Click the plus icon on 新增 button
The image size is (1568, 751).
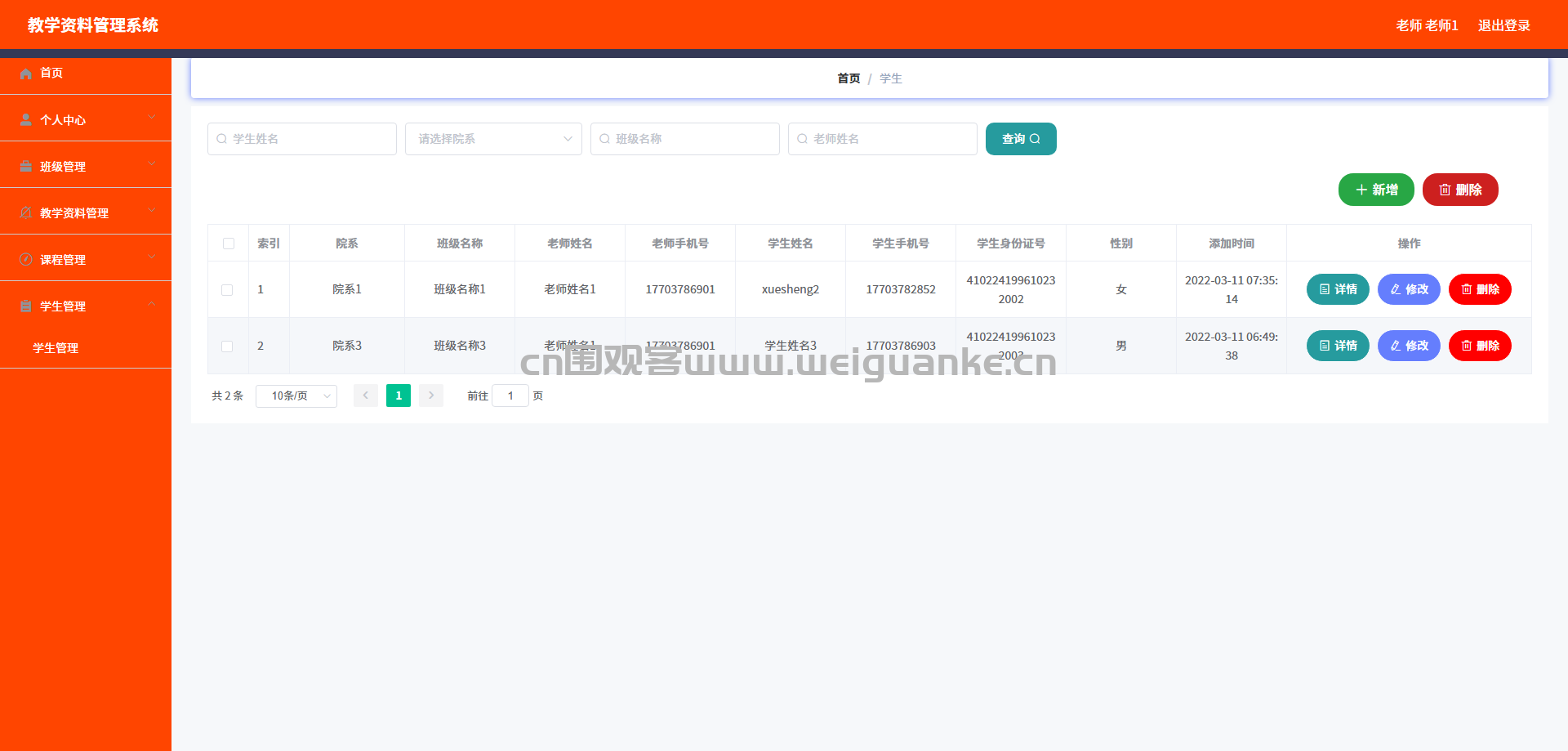tap(1361, 190)
